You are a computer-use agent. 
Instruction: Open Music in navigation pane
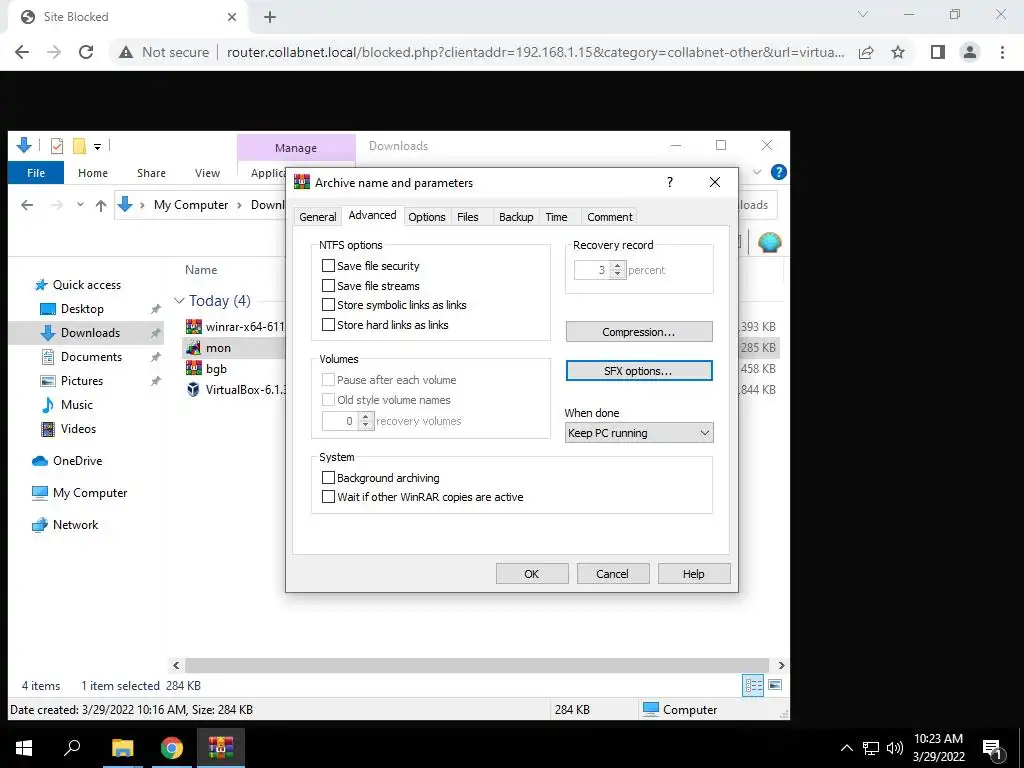tap(76, 405)
